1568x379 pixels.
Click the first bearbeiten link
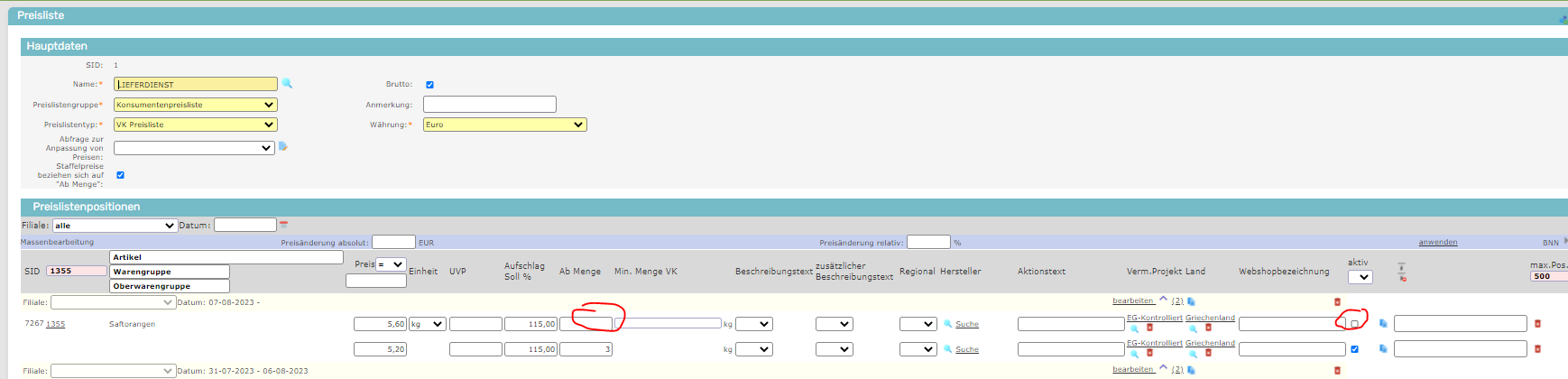click(1132, 300)
